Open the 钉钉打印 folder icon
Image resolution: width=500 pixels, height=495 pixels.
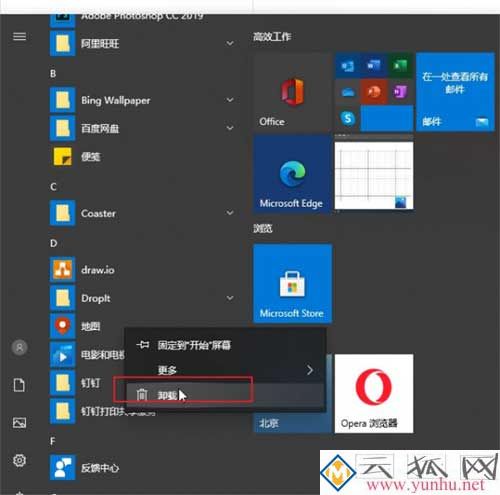tap(62, 411)
